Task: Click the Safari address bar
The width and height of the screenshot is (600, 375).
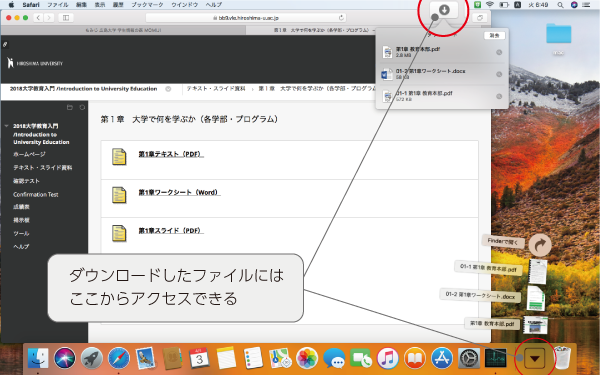Action: (x=246, y=18)
